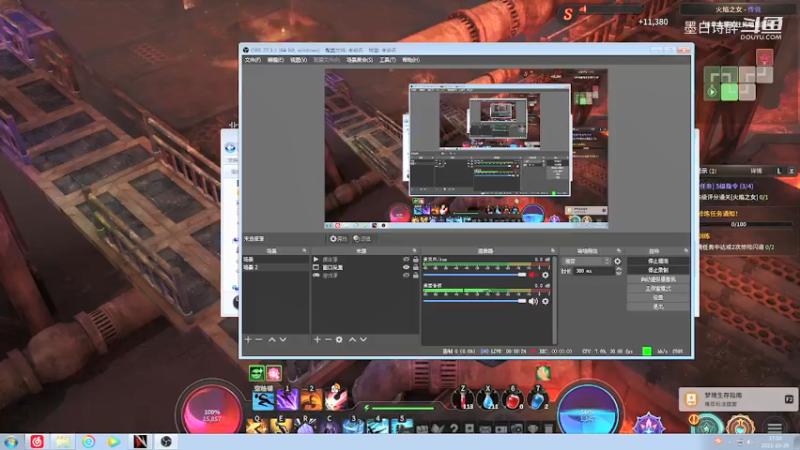Open the Edit (E) menu
This screenshot has height=450, width=800.
pos(276,60)
